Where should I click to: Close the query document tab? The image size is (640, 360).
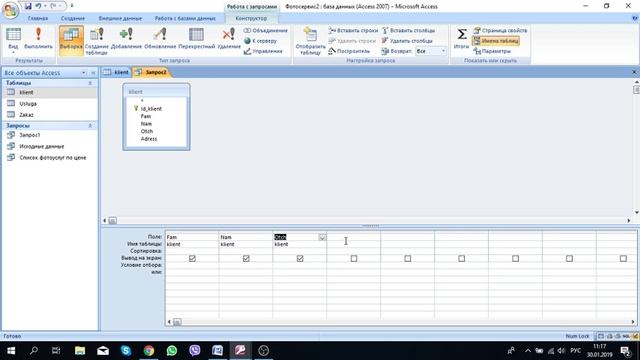[x=634, y=72]
